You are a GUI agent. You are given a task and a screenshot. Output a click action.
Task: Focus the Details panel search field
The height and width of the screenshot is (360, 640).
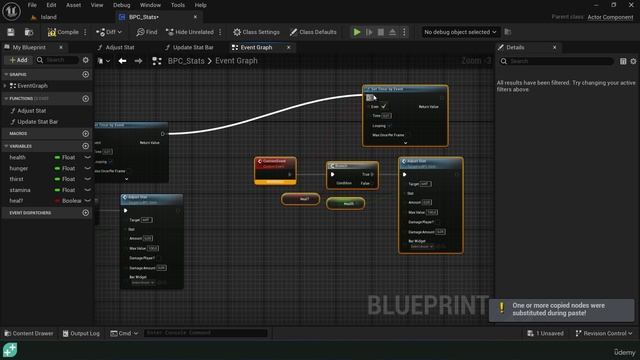point(556,61)
